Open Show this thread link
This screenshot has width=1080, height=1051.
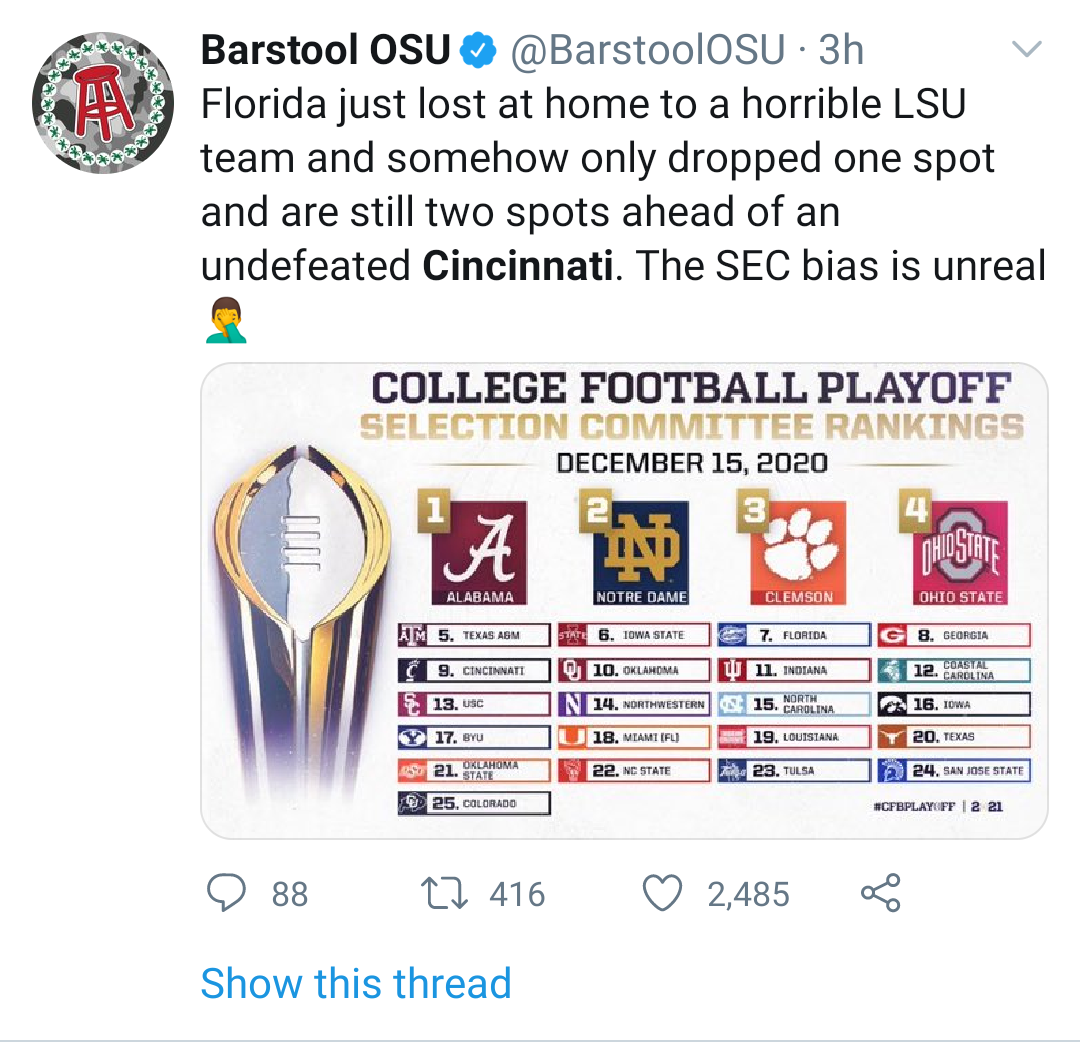[x=355, y=983]
